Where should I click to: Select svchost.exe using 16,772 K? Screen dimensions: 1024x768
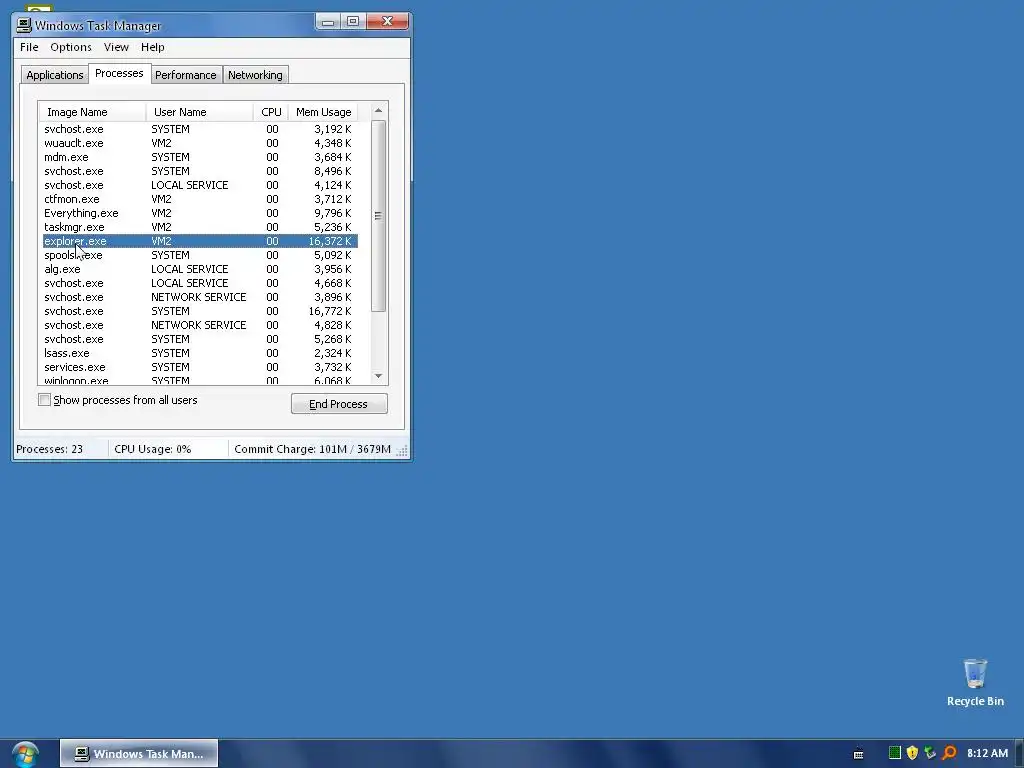click(200, 312)
